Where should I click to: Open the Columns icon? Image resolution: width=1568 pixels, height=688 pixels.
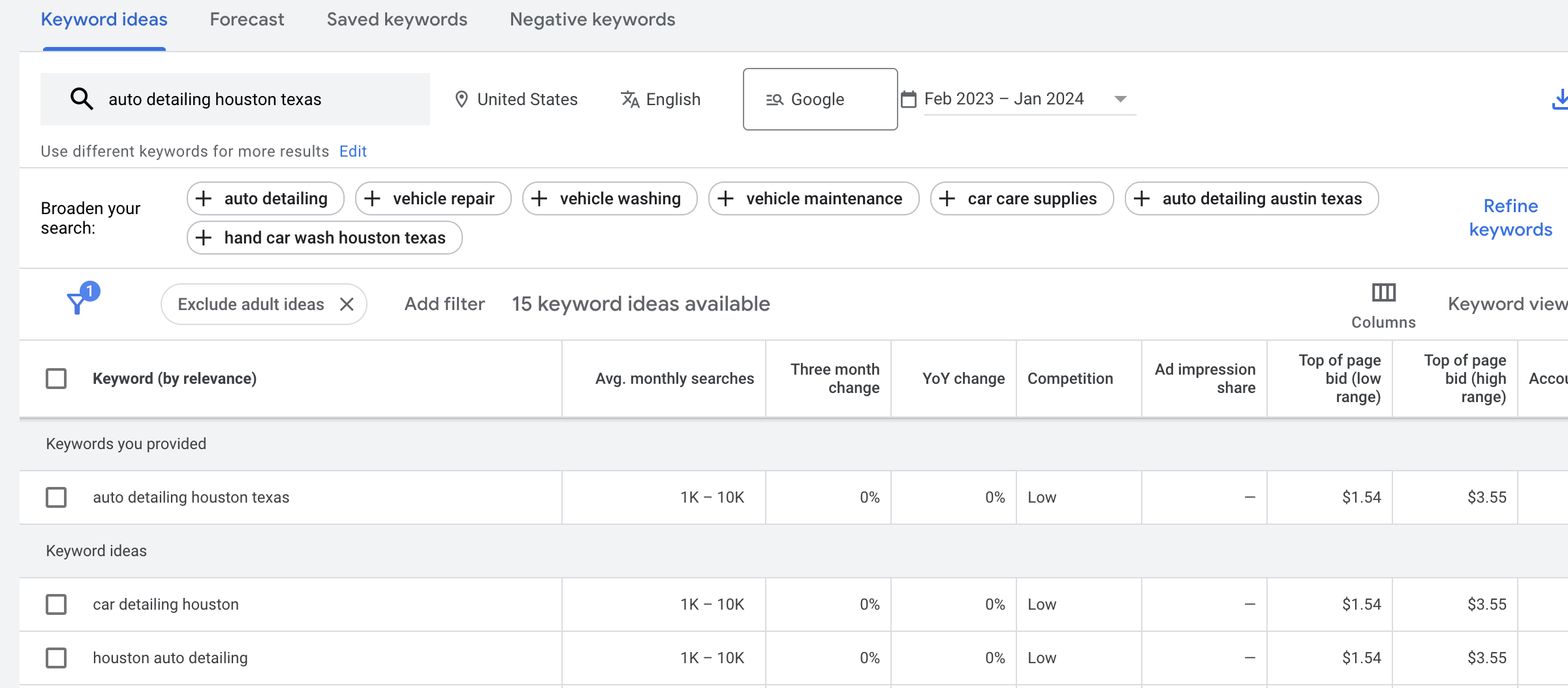tap(1383, 293)
